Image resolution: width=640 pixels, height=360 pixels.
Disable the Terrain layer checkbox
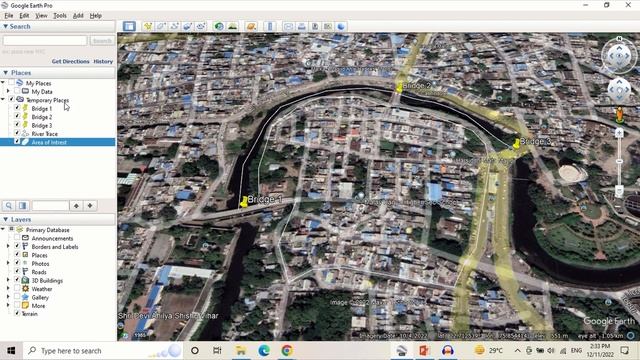(x=17, y=313)
